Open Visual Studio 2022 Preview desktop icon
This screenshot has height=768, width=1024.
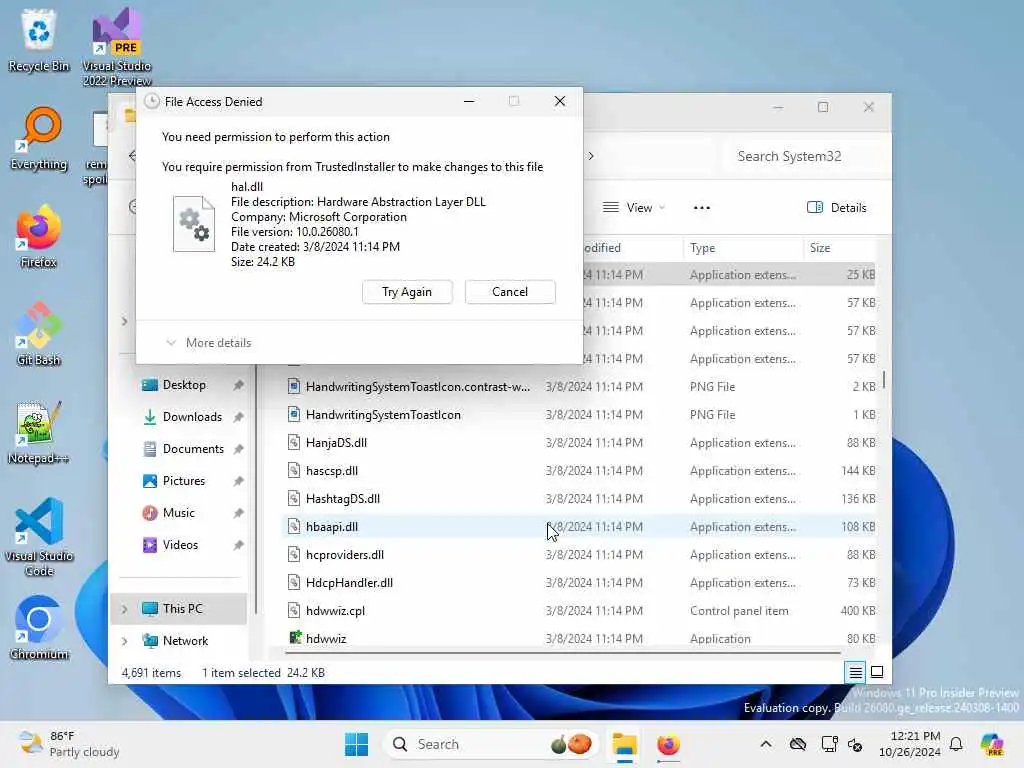point(116,46)
